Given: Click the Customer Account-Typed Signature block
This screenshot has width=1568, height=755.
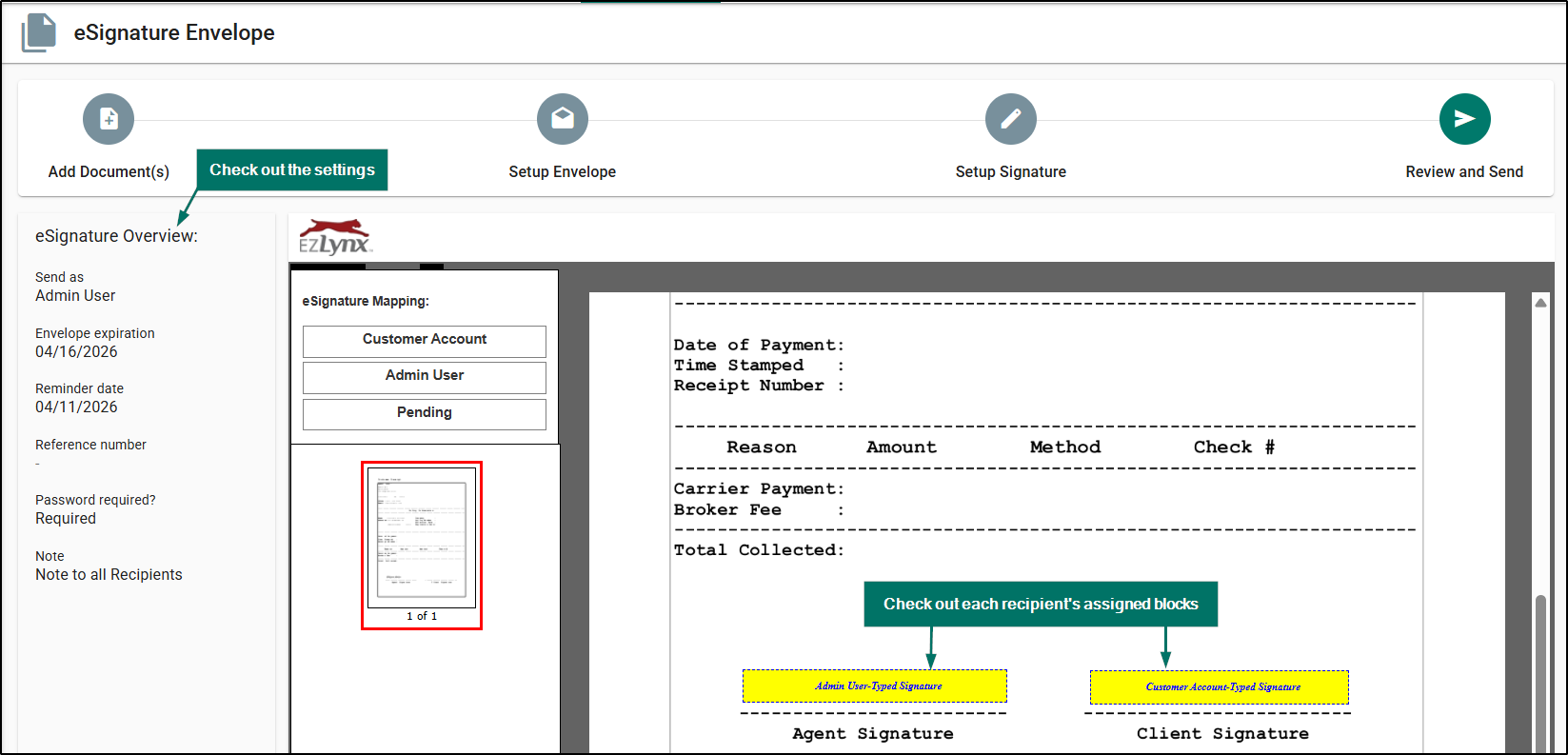Looking at the screenshot, I should tap(1220, 686).
